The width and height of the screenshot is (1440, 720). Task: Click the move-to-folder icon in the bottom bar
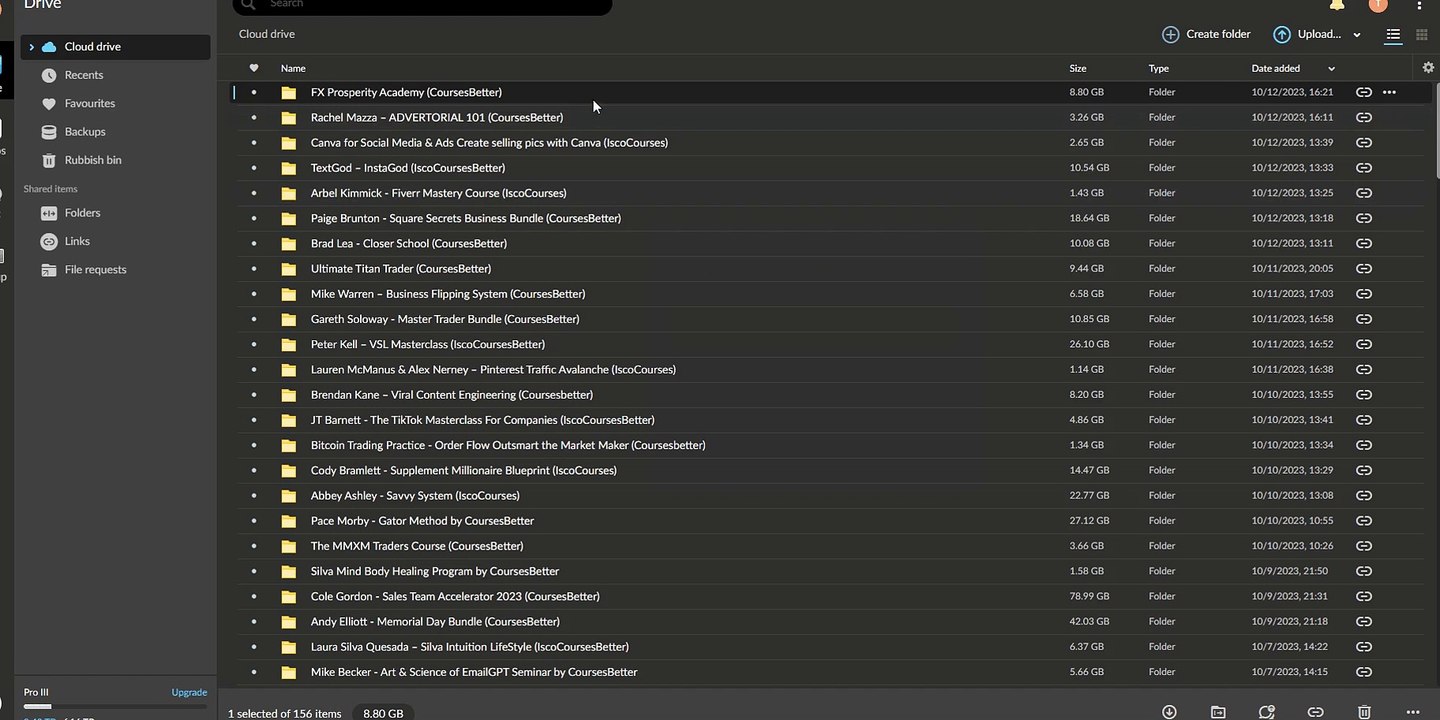tap(1218, 712)
